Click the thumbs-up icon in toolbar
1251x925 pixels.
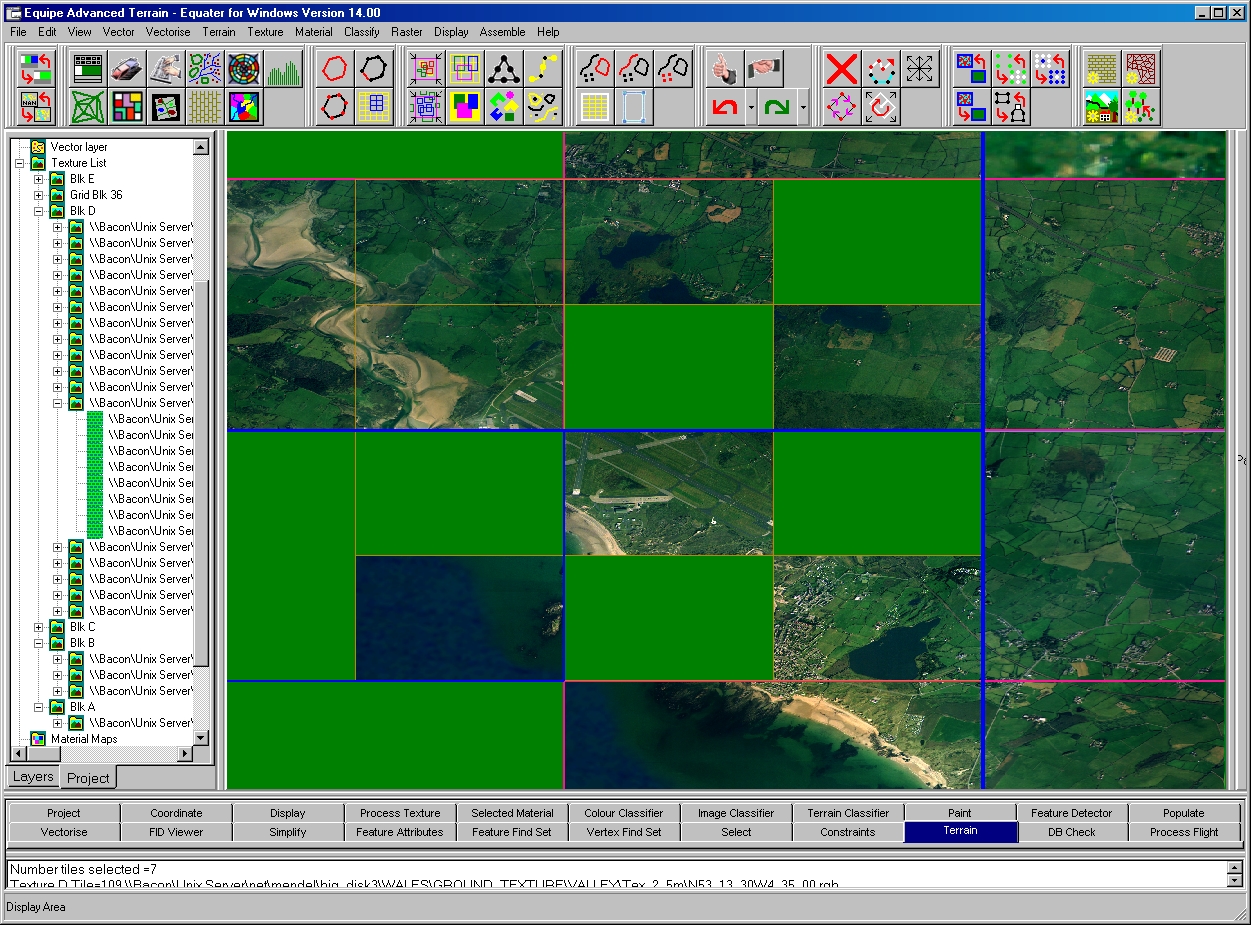click(722, 69)
